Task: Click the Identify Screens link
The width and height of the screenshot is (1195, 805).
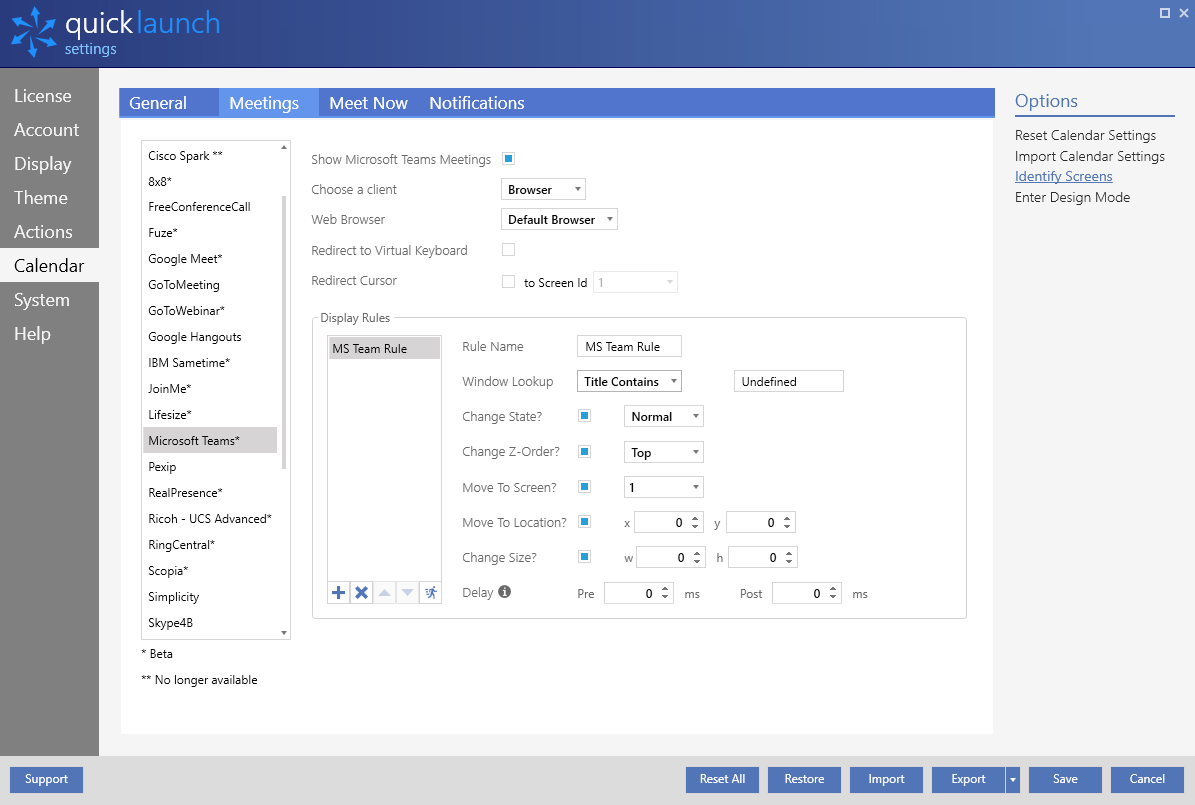Action: [1064, 176]
